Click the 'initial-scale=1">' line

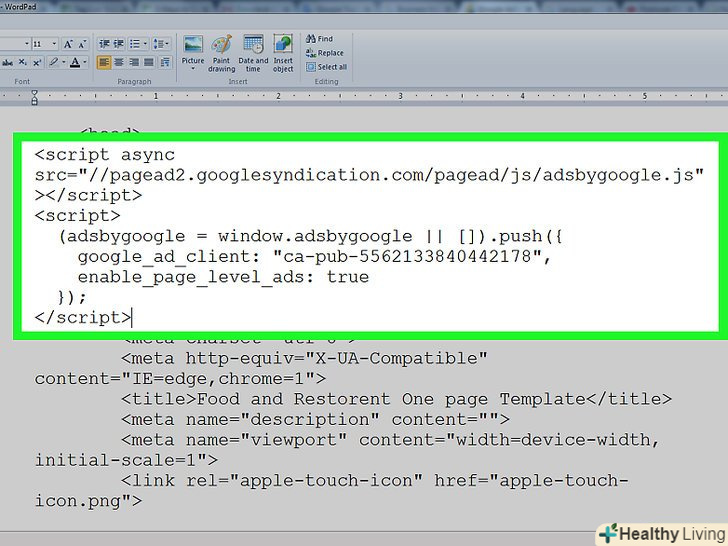coord(126,461)
